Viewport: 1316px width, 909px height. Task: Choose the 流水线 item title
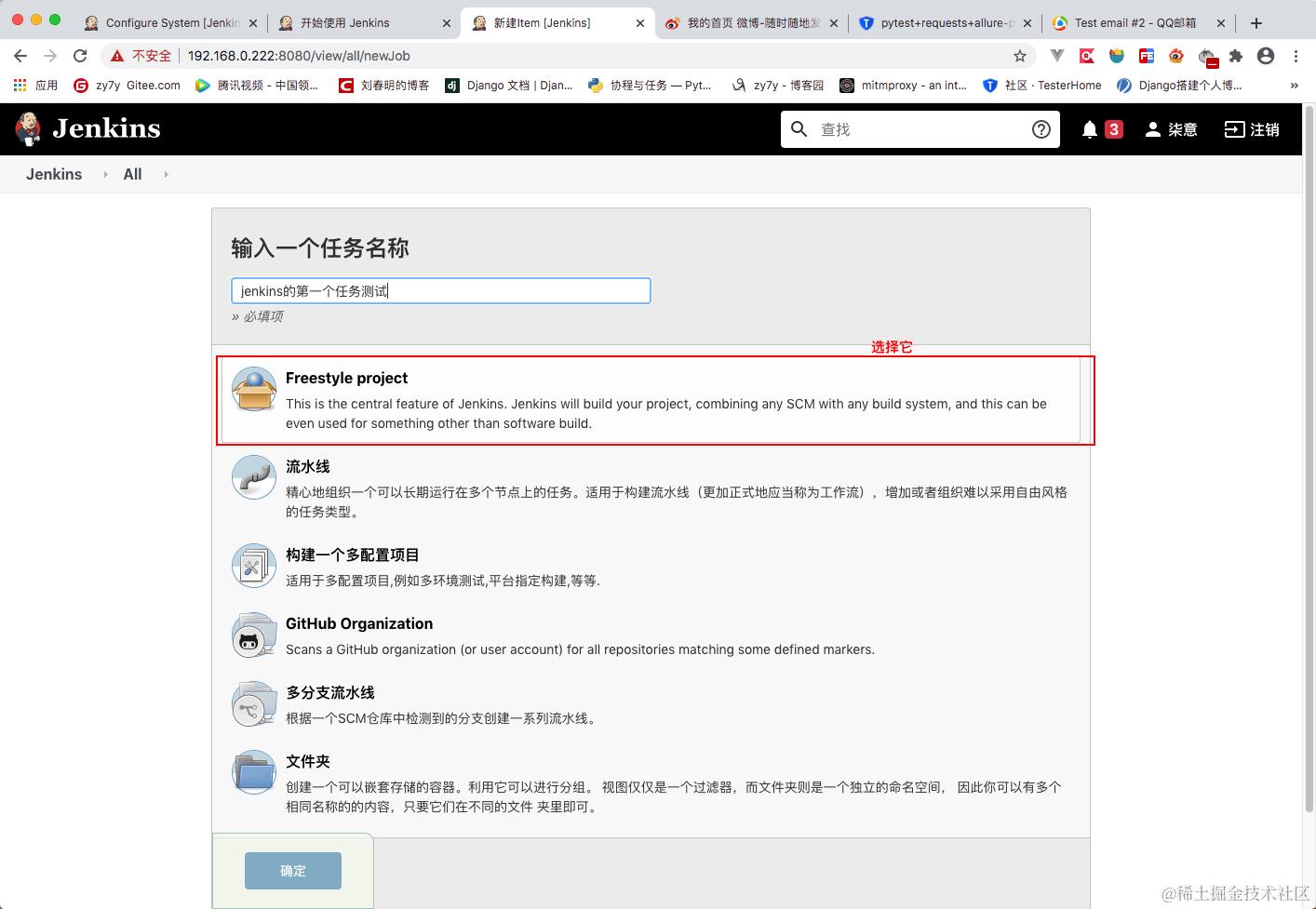tap(308, 466)
